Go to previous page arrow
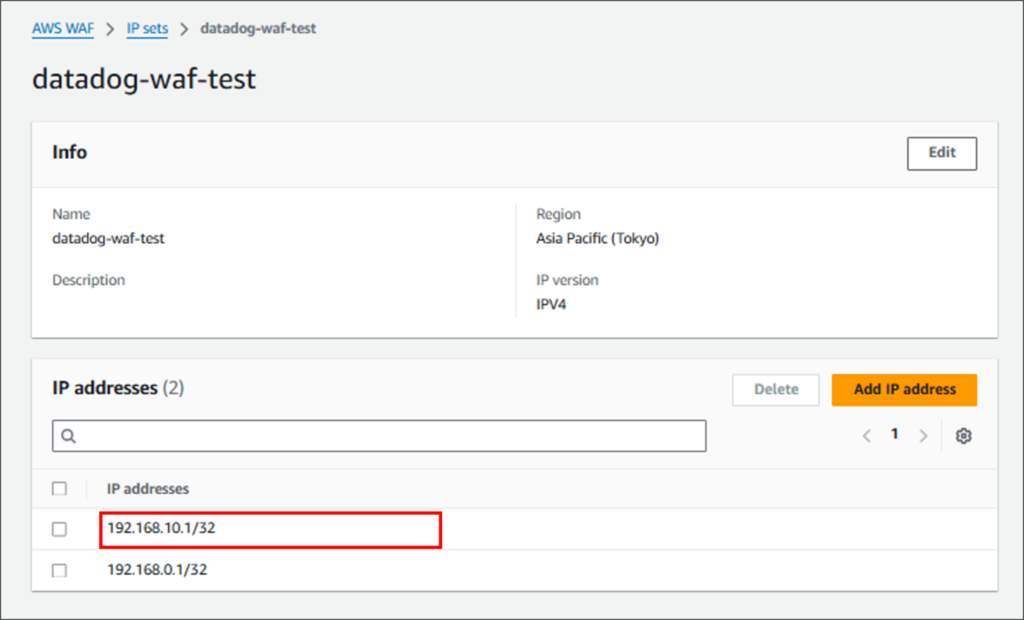The width and height of the screenshot is (1024, 620). 867,436
